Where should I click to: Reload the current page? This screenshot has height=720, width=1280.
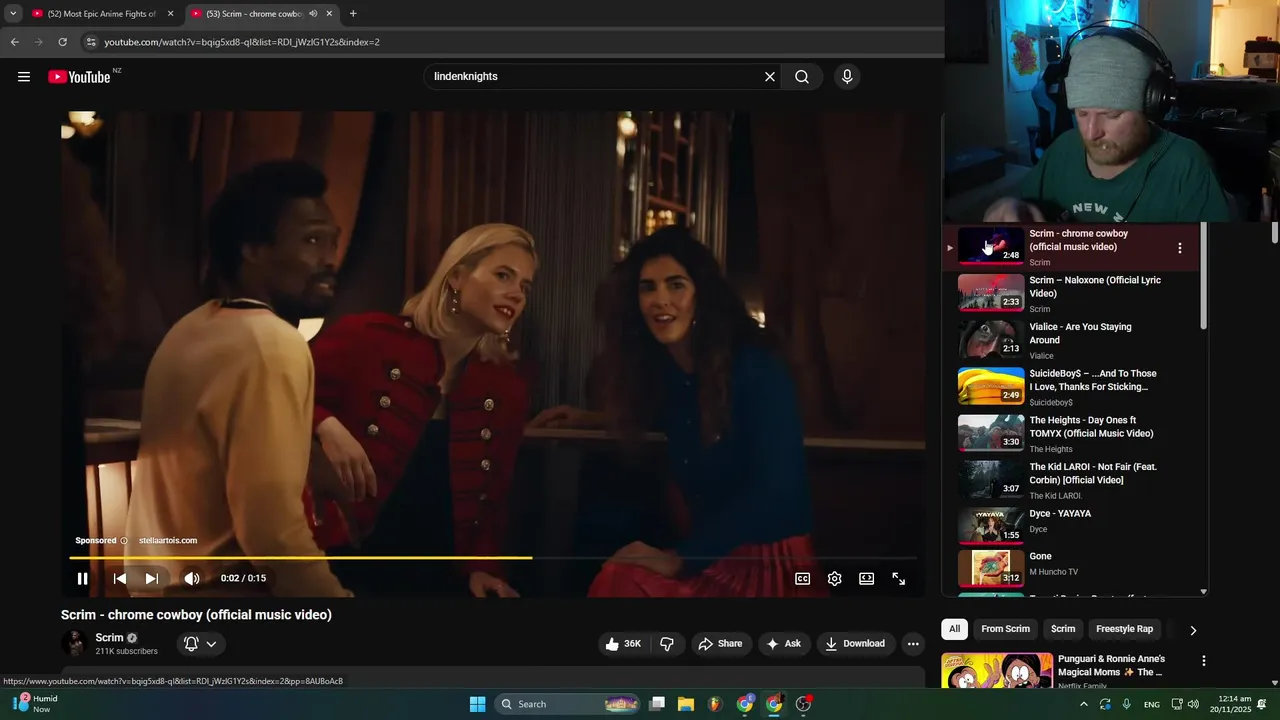pyautogui.click(x=62, y=42)
